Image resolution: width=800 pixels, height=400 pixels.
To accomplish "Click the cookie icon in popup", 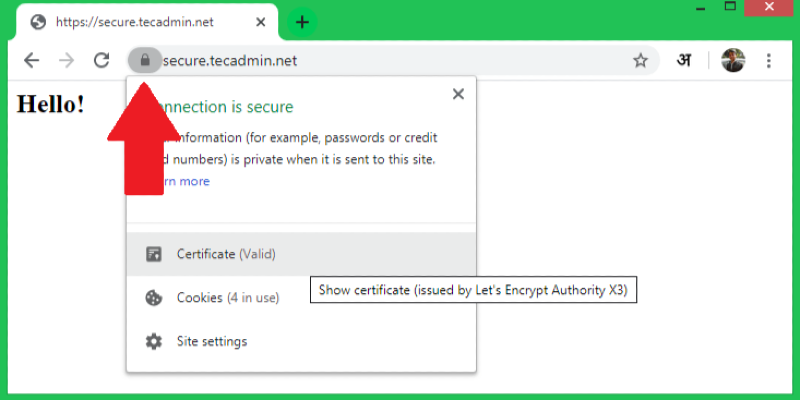I will coord(153,297).
